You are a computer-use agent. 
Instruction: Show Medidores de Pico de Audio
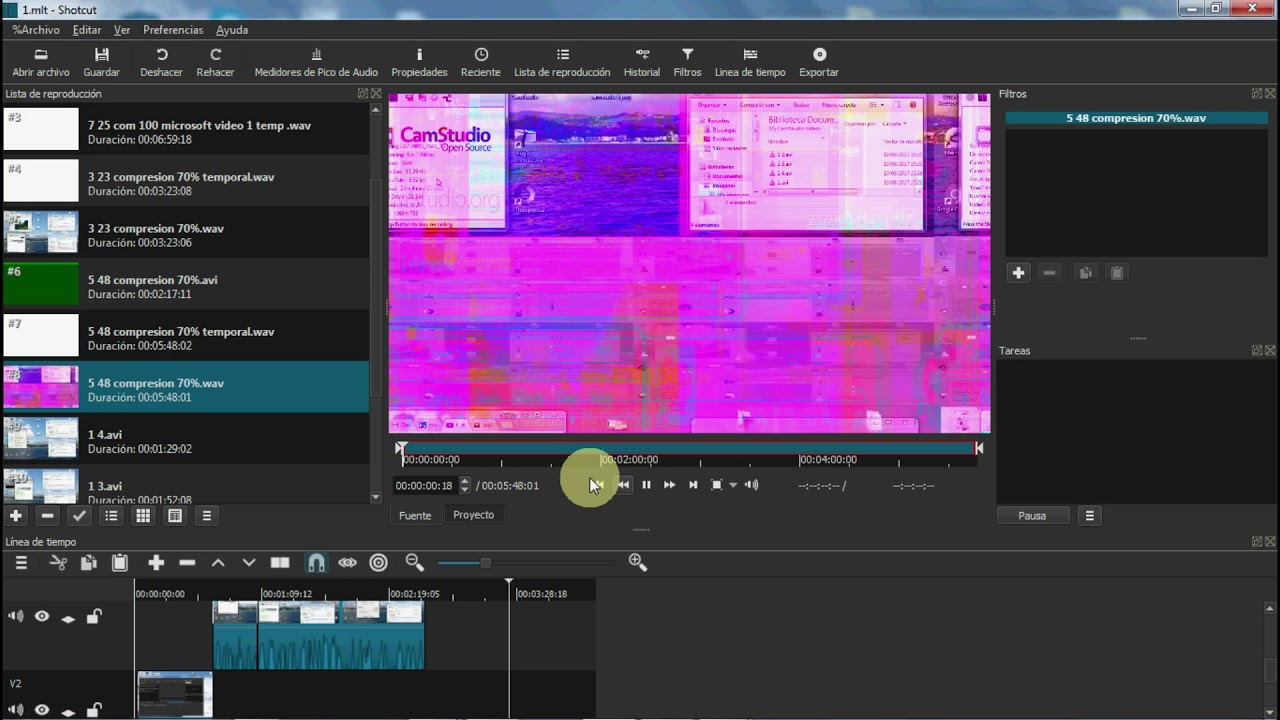[316, 63]
